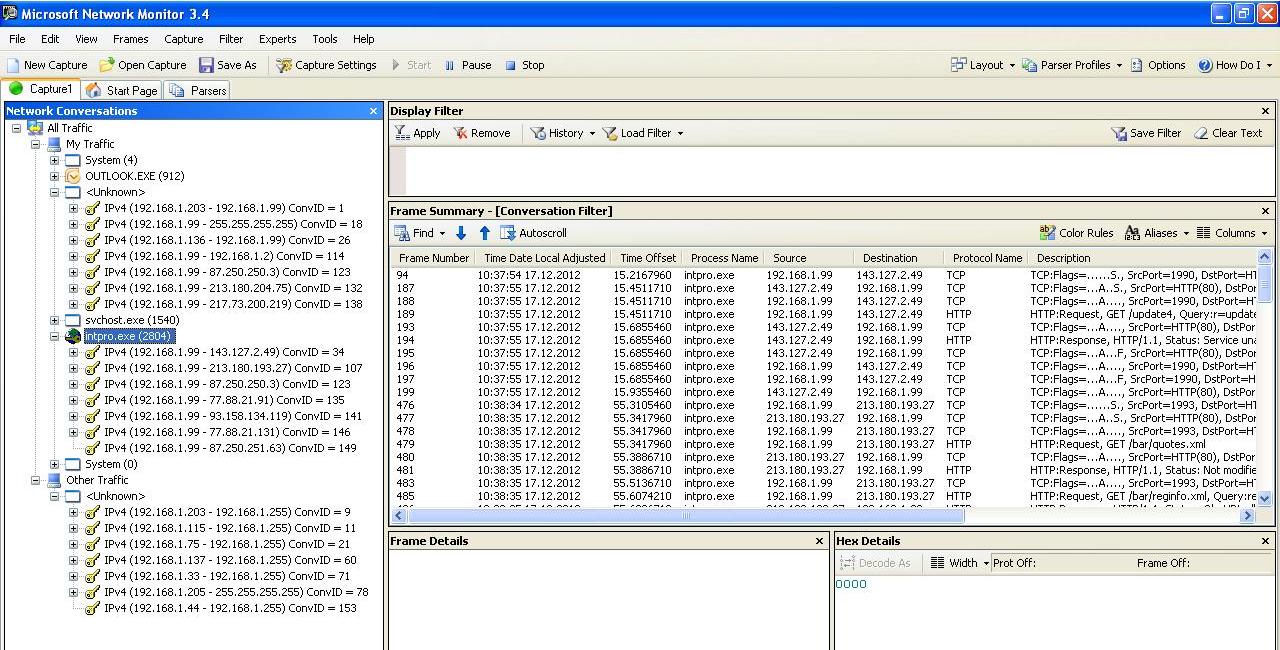Viewport: 1280px width, 650px height.
Task: Collapse the Other Traffic node
Action: tap(35, 480)
